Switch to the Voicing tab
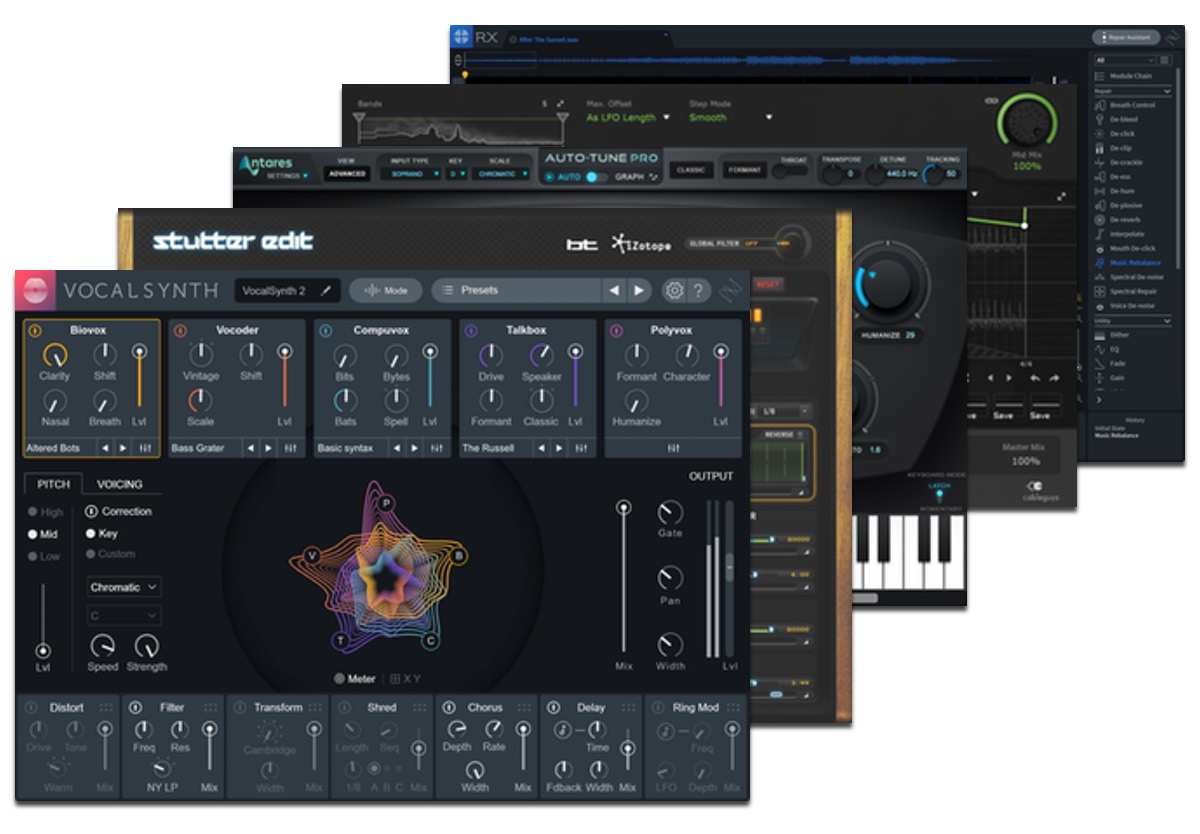Screen dimensions: 1200x834 coord(119,484)
